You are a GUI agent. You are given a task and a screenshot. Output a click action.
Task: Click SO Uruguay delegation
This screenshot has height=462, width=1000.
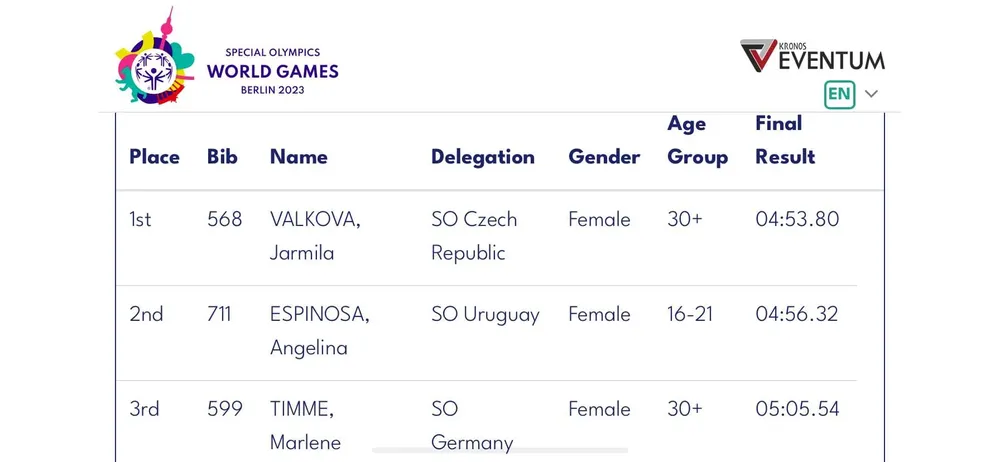click(485, 314)
